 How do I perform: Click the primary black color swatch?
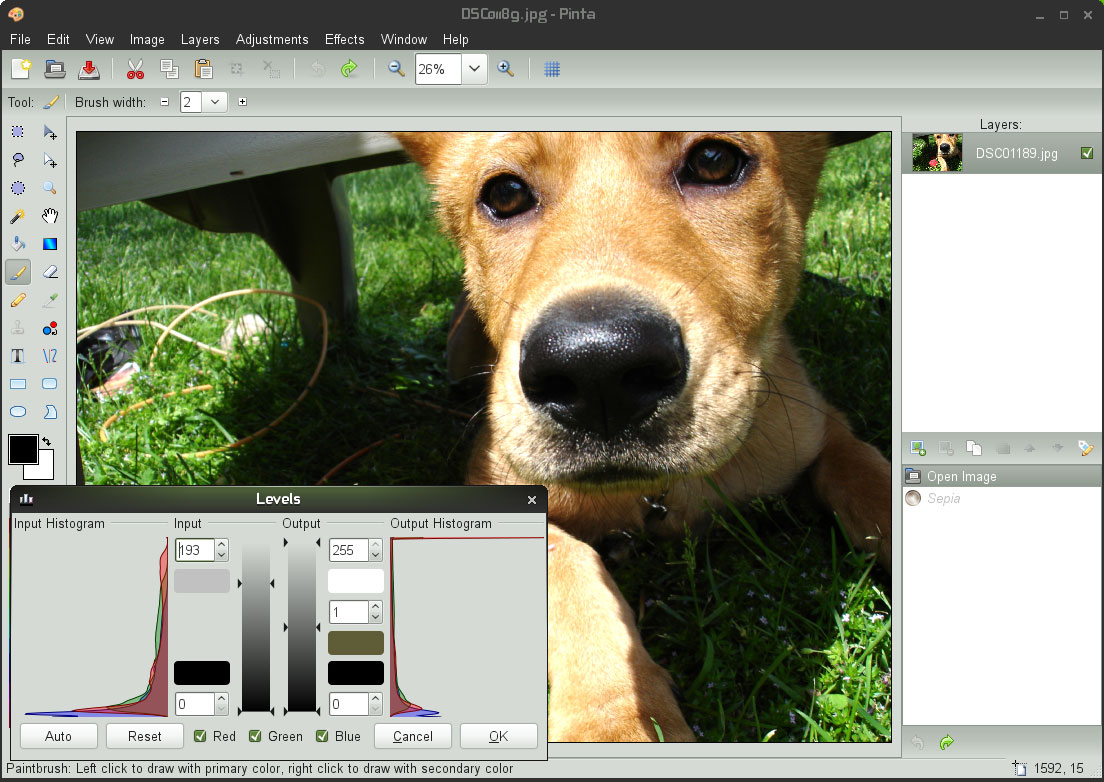coord(22,449)
